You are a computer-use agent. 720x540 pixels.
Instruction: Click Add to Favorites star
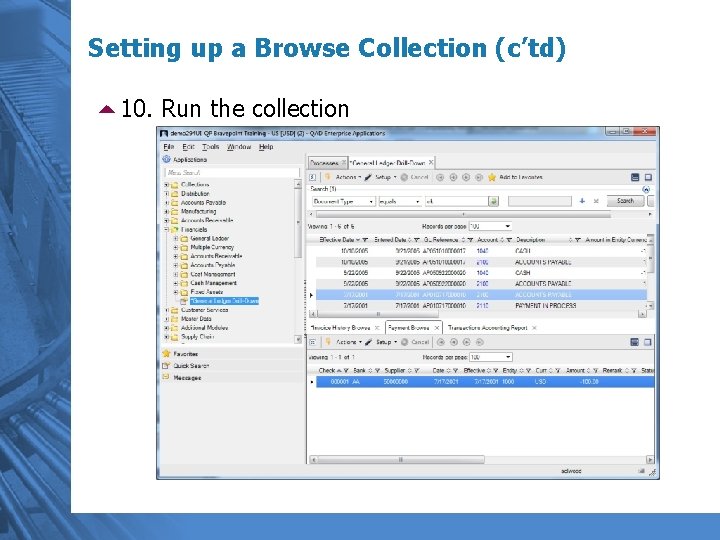pos(492,177)
